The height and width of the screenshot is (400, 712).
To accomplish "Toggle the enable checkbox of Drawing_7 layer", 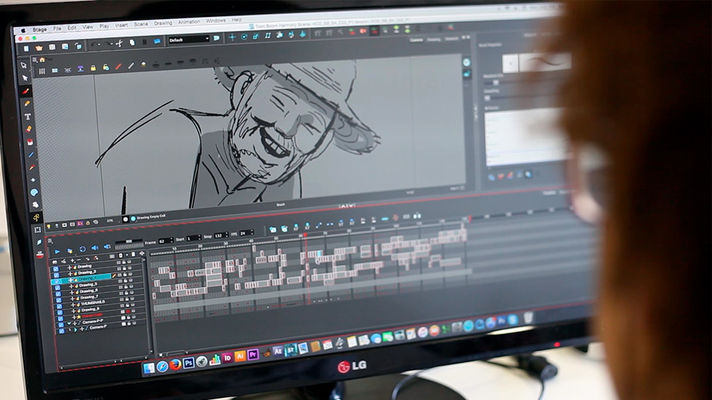I will [59, 300].
